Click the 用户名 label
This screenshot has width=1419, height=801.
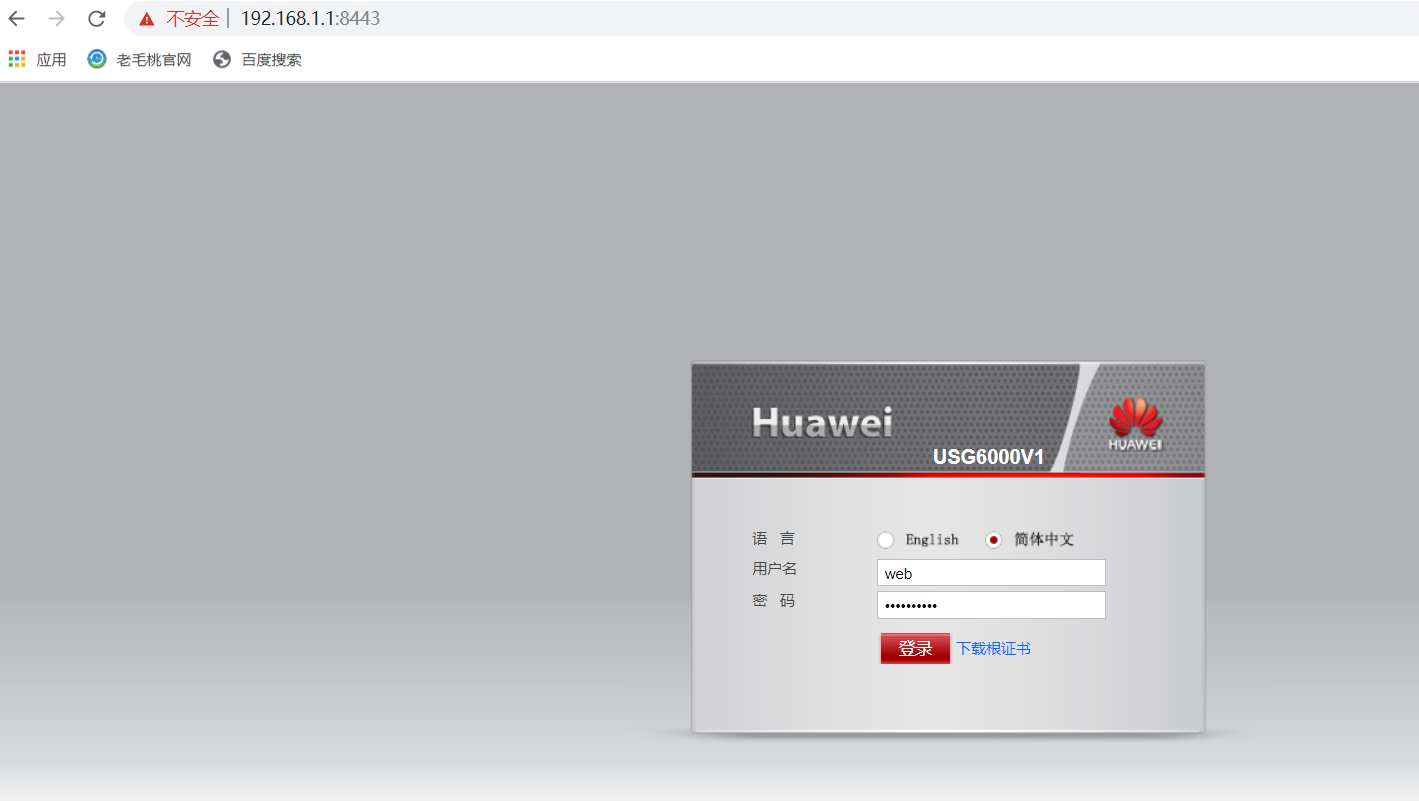click(x=775, y=569)
